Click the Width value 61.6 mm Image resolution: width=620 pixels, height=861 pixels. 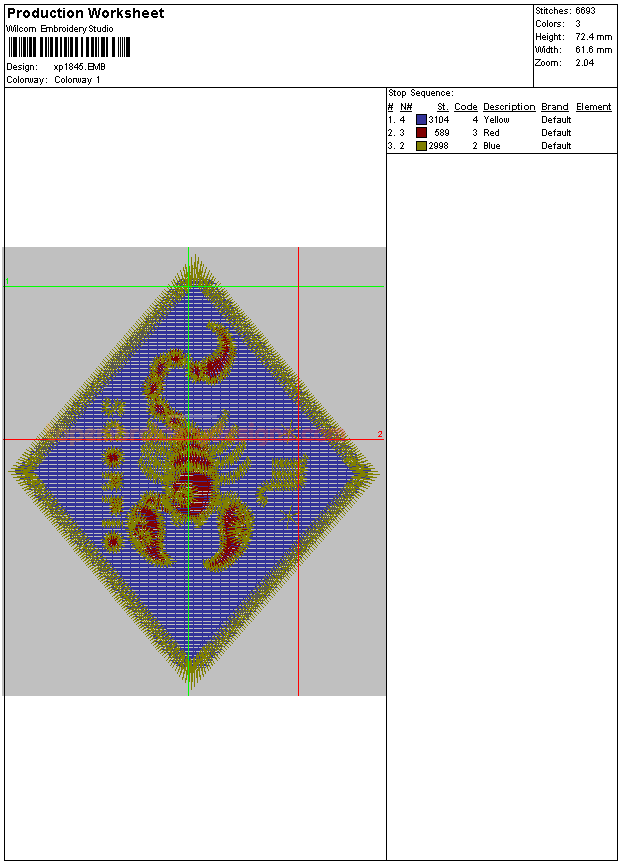pyautogui.click(x=594, y=50)
